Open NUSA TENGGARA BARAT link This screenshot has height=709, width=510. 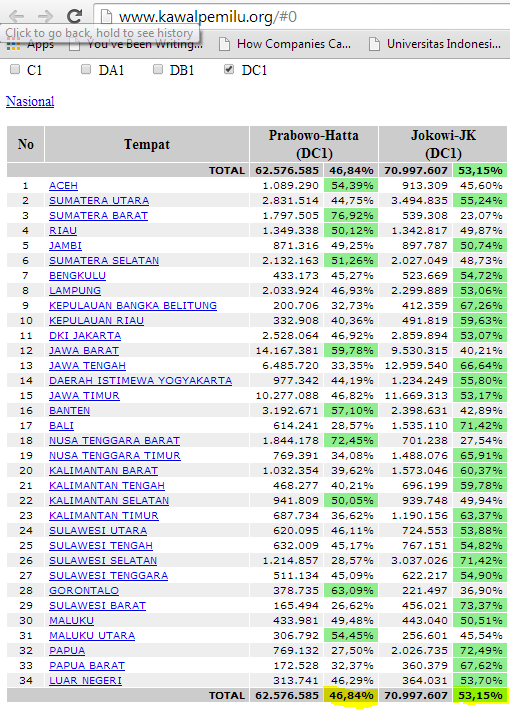pyautogui.click(x=114, y=440)
